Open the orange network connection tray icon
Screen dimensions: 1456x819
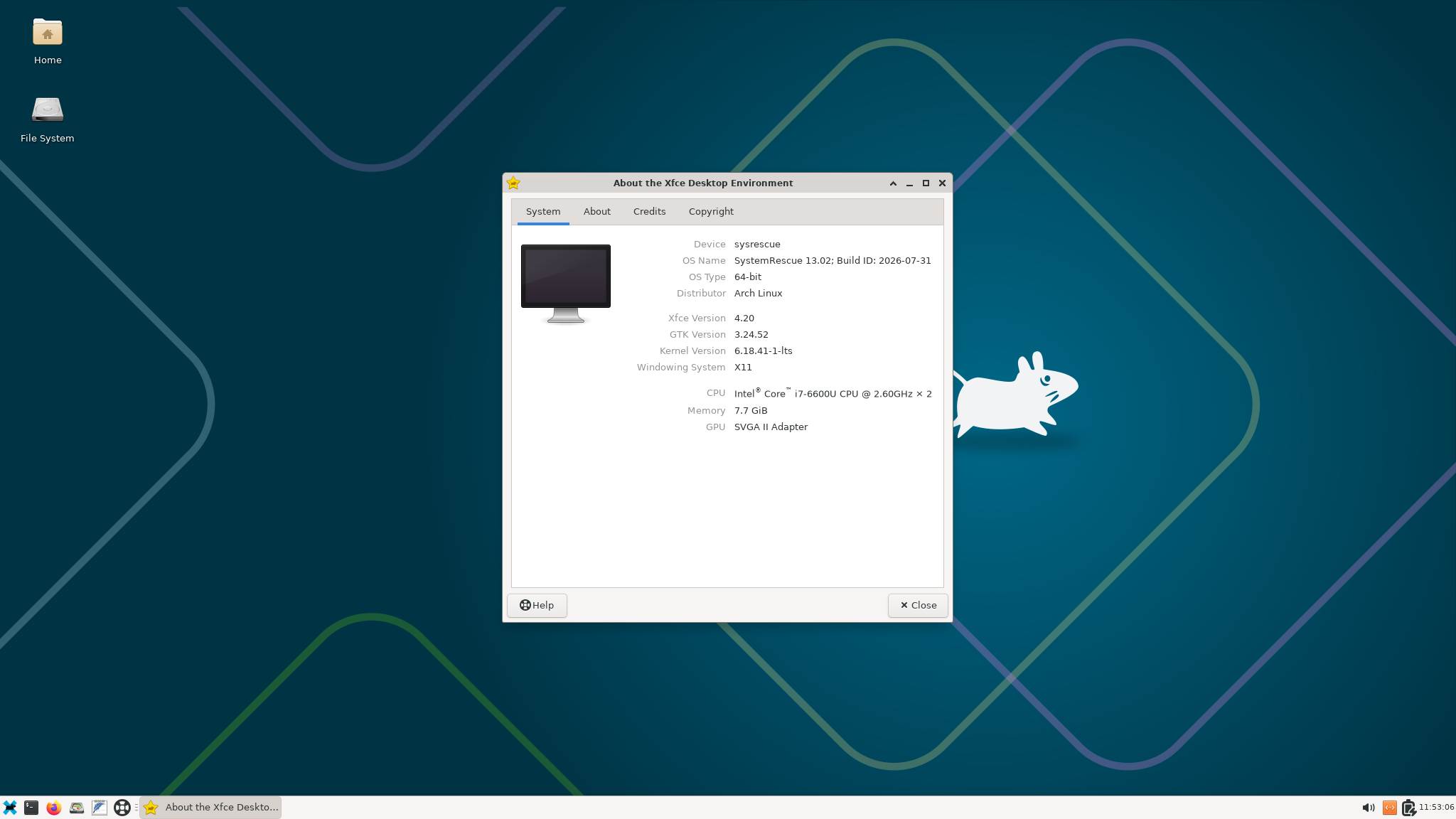point(1390,808)
